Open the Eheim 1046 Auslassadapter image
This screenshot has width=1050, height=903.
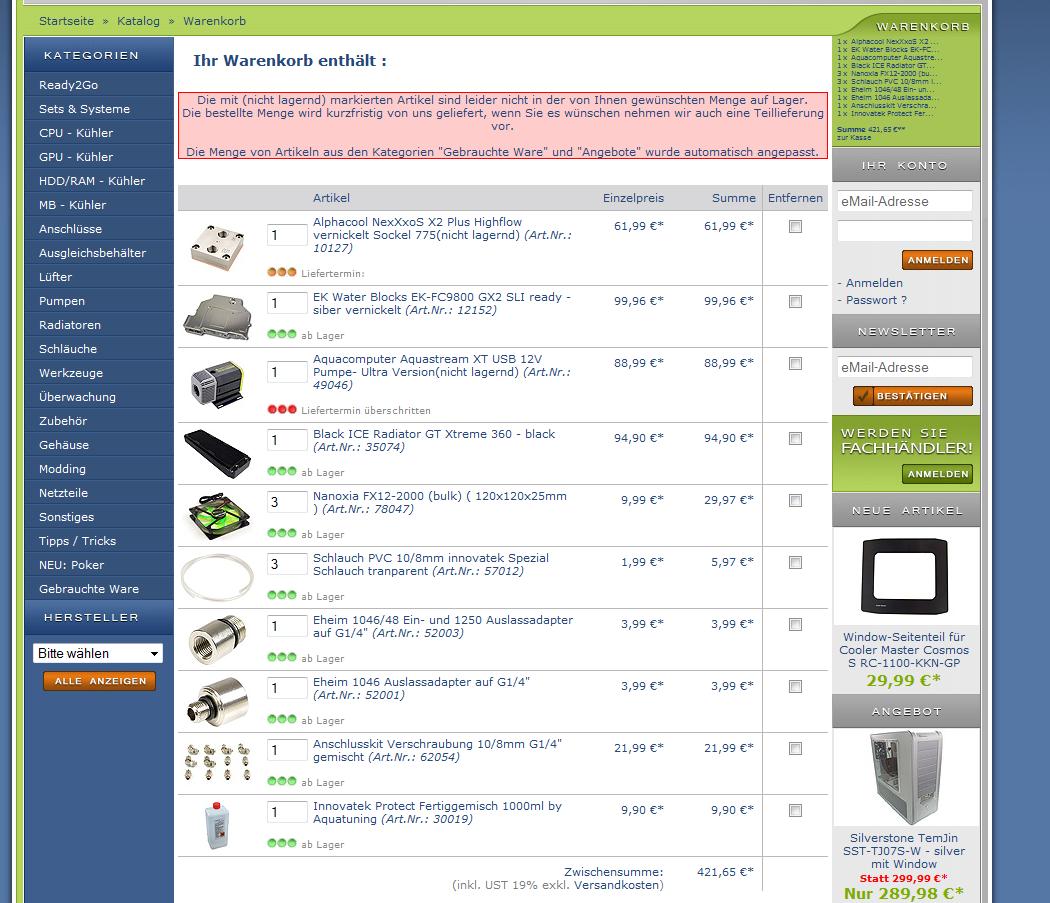[x=218, y=701]
